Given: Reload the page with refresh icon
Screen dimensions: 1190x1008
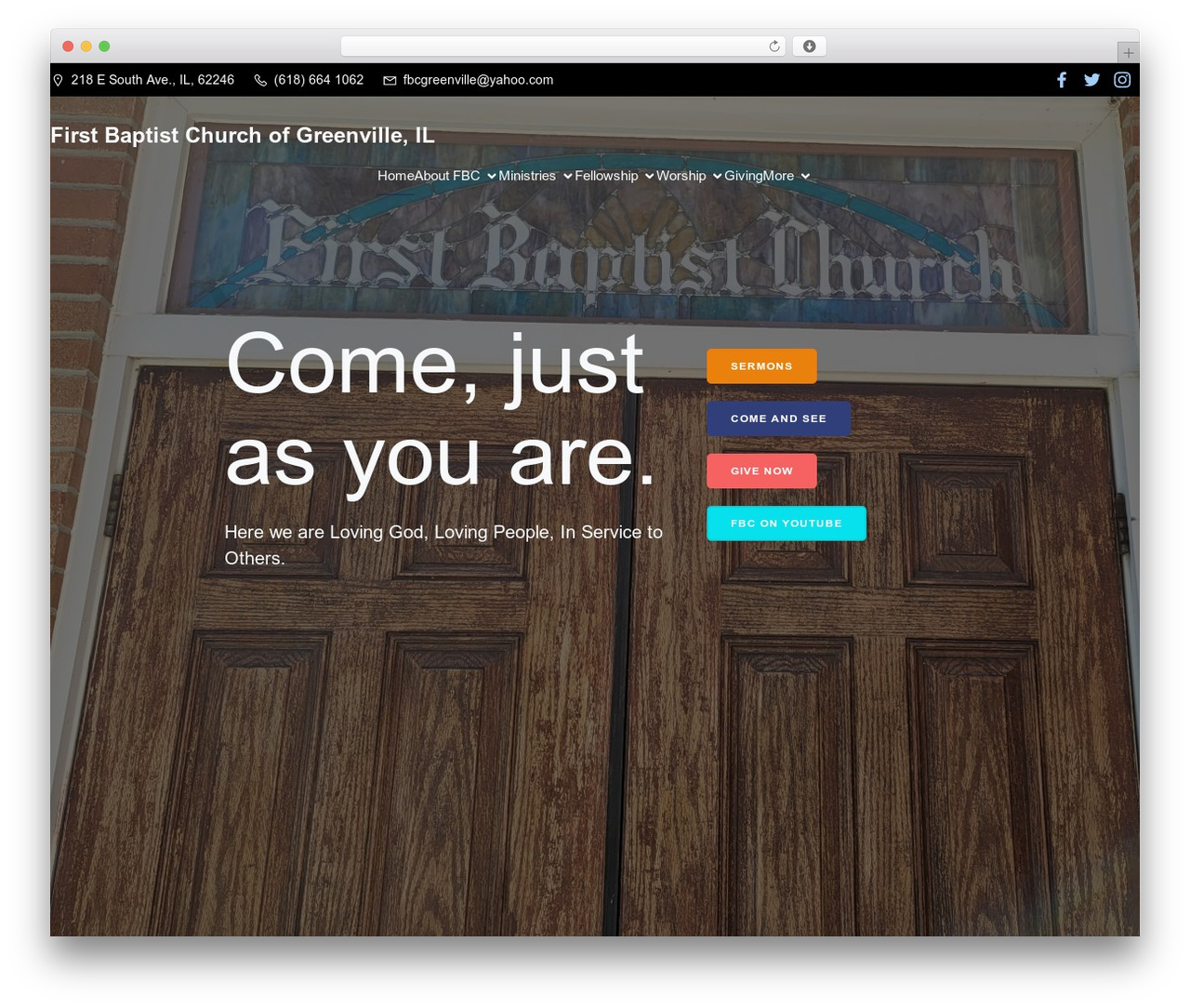Looking at the screenshot, I should click(773, 46).
